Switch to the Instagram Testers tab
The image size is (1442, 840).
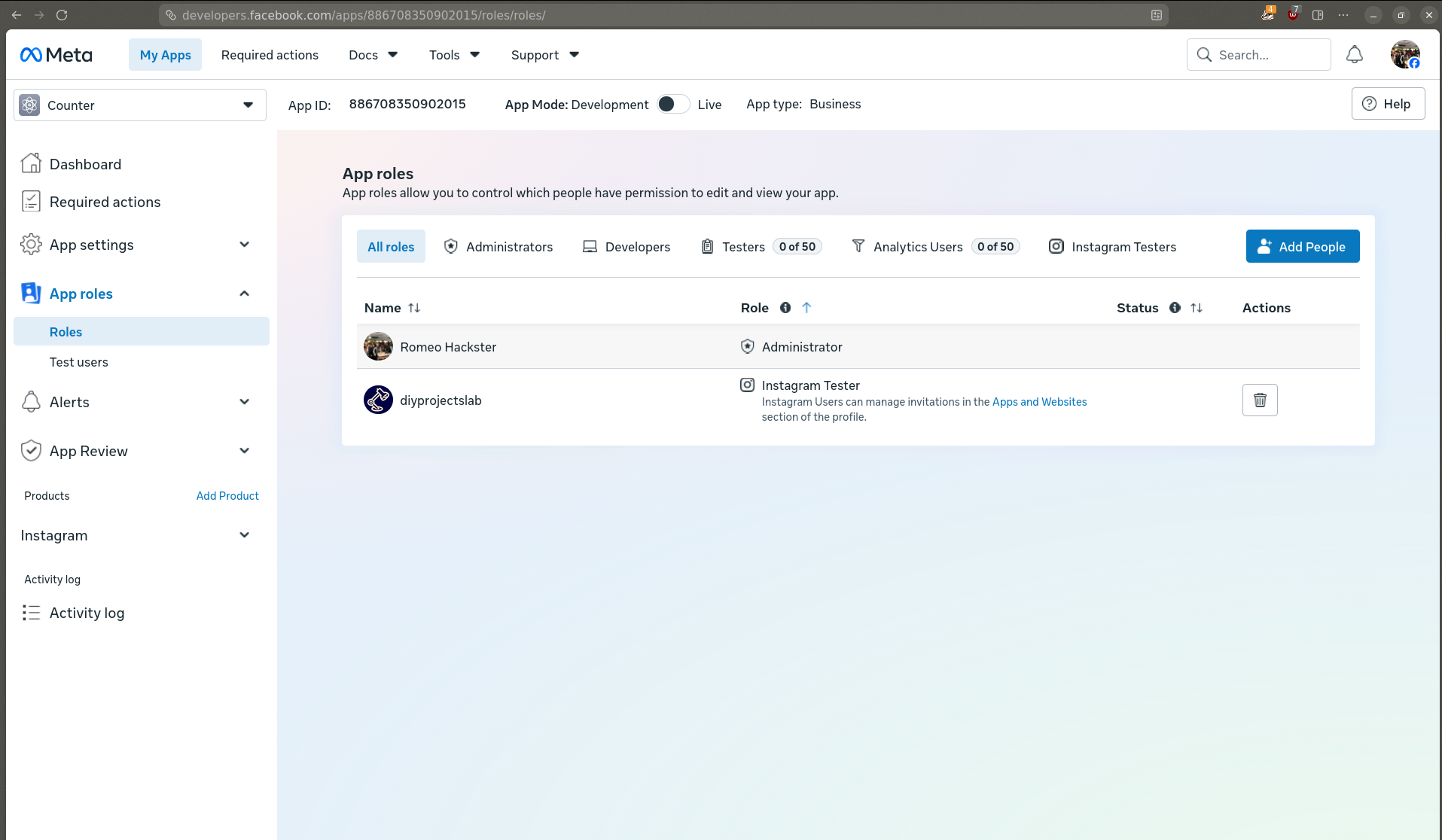pyautogui.click(x=1112, y=246)
